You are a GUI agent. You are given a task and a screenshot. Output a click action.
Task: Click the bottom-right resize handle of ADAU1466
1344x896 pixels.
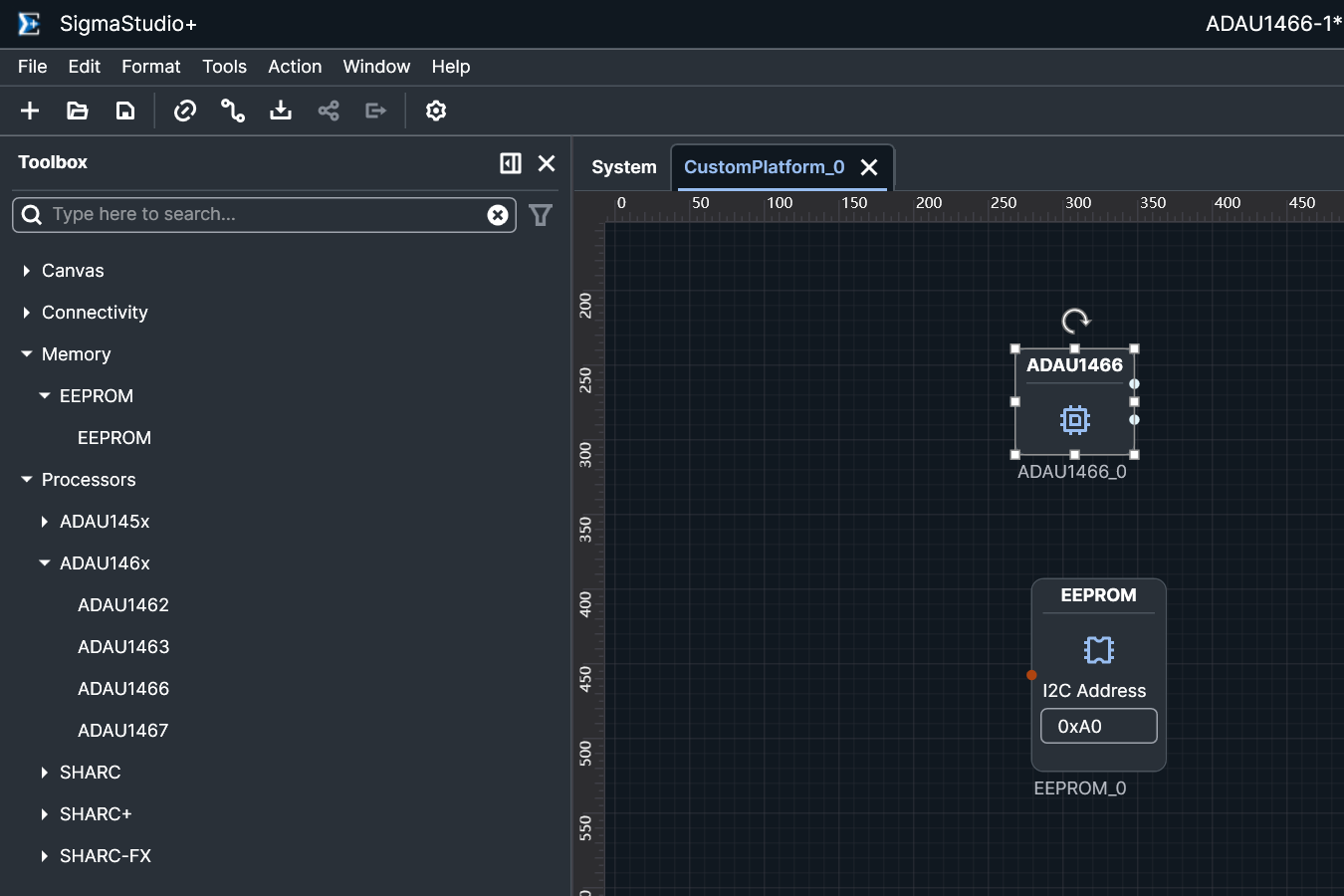[x=1134, y=455]
